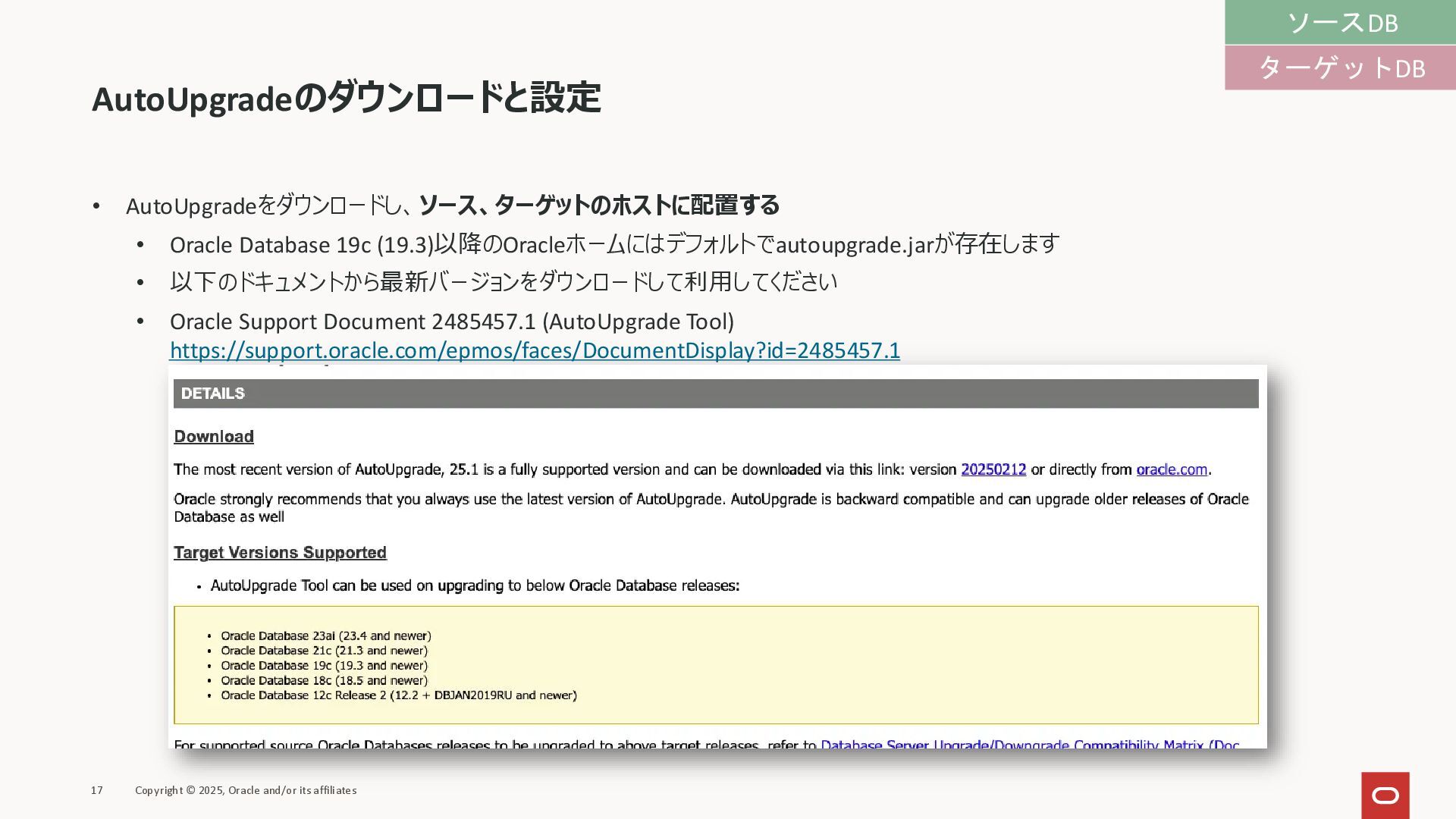This screenshot has width=1456, height=819.
Task: Click the Oracle Support Document 2485457.1 text
Action: tap(452, 322)
